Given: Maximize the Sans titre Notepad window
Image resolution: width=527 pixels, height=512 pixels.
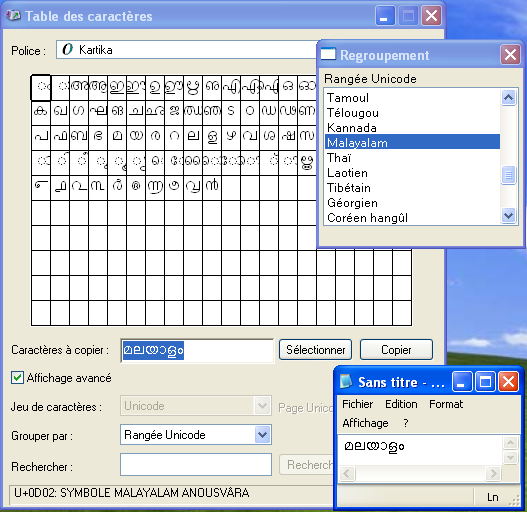Looking at the screenshot, I should 485,382.
